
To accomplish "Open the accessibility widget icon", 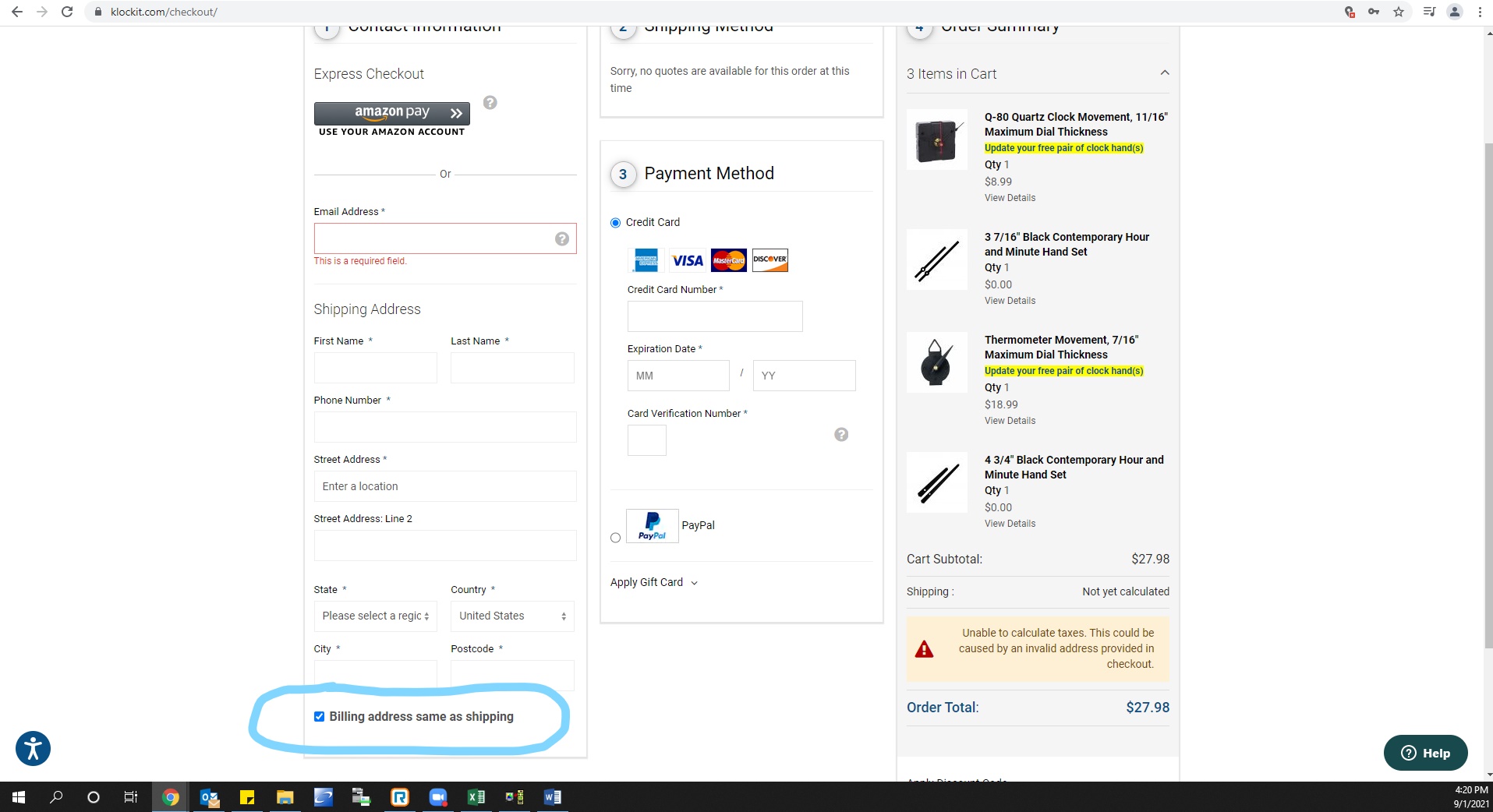I will 33,749.
